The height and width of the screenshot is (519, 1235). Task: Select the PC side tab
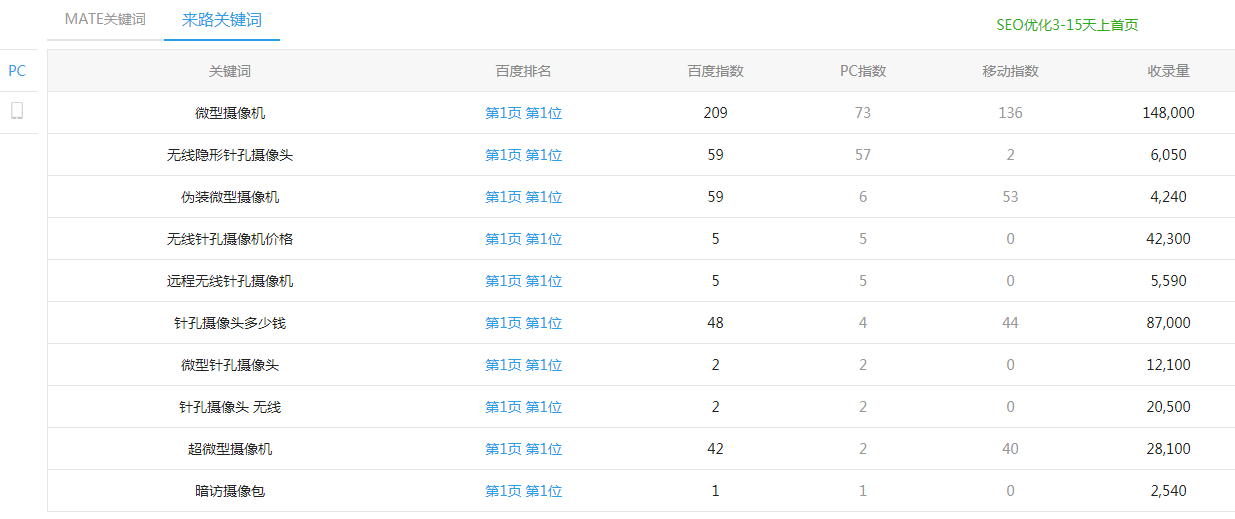[x=17, y=71]
